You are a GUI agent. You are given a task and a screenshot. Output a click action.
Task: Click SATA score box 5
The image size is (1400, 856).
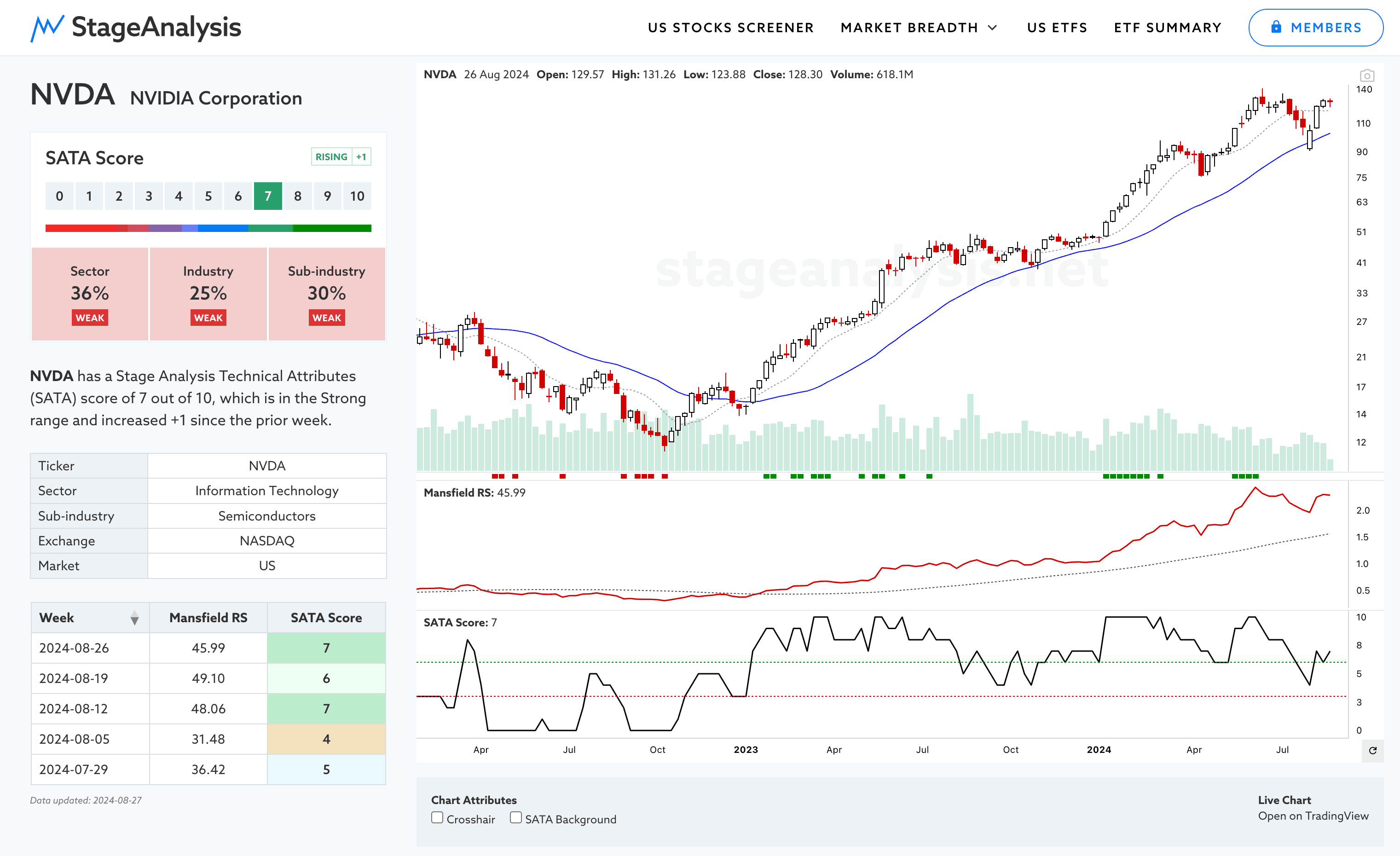coord(208,196)
